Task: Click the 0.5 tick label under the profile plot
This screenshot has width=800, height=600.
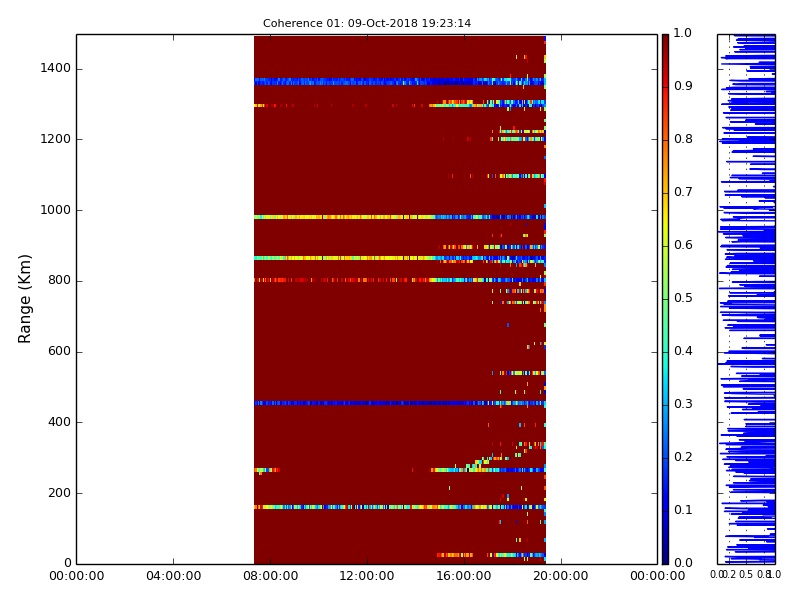Action: [746, 575]
